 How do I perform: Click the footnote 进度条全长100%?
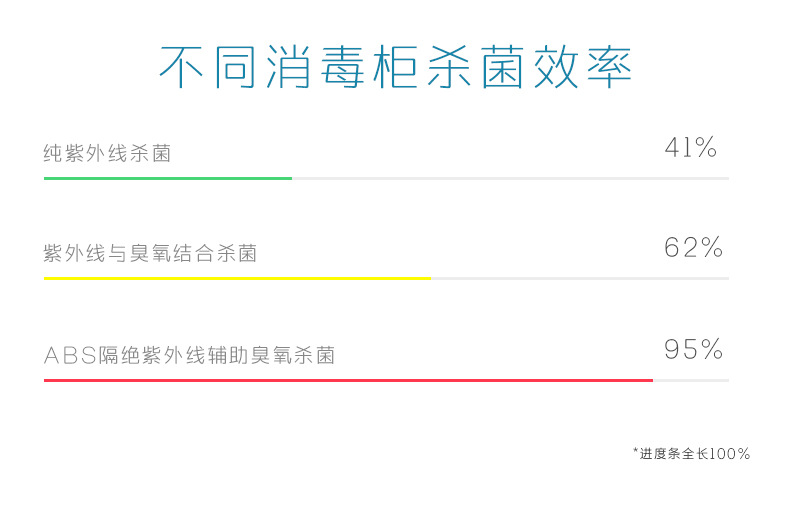coord(691,454)
